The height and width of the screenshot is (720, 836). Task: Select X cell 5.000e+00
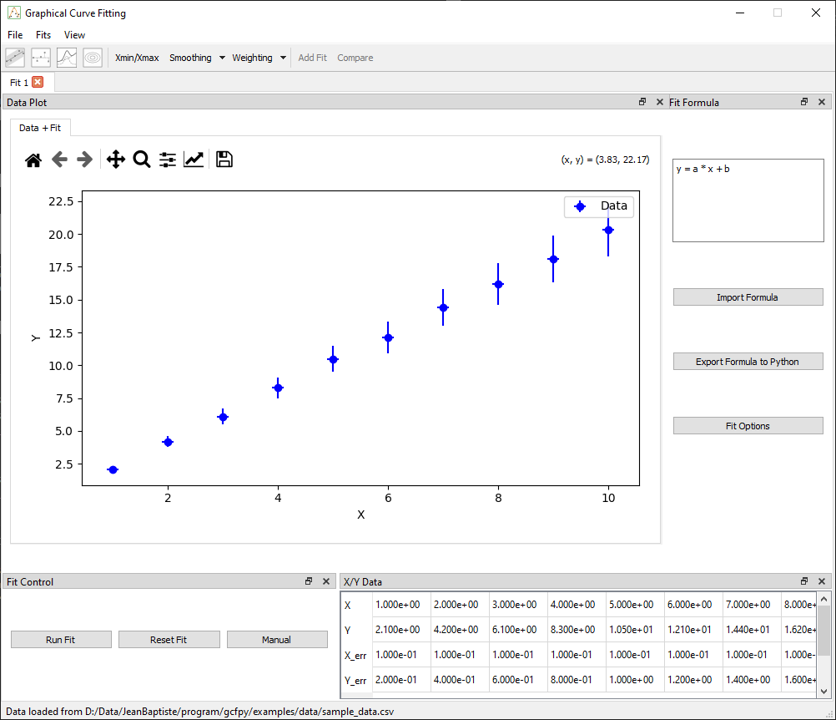click(x=634, y=605)
